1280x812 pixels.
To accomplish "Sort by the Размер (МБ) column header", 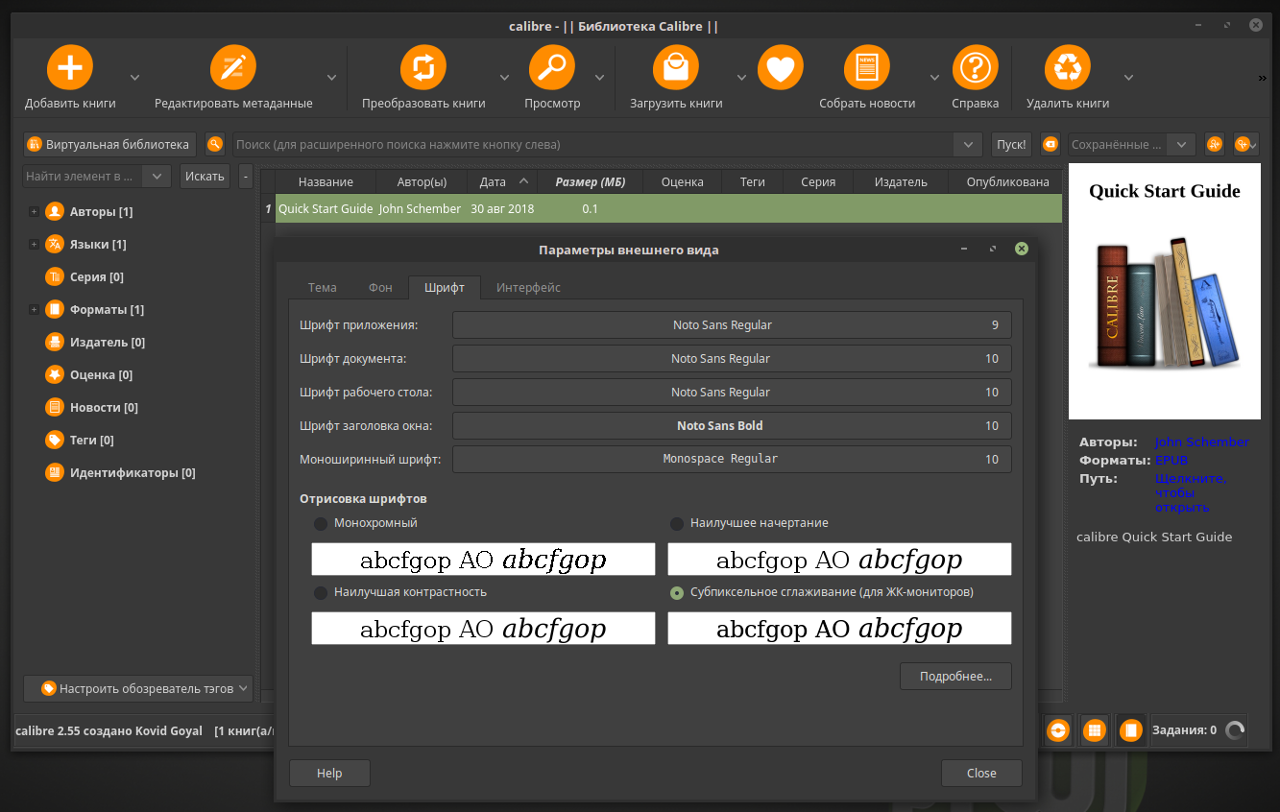I will 590,182.
